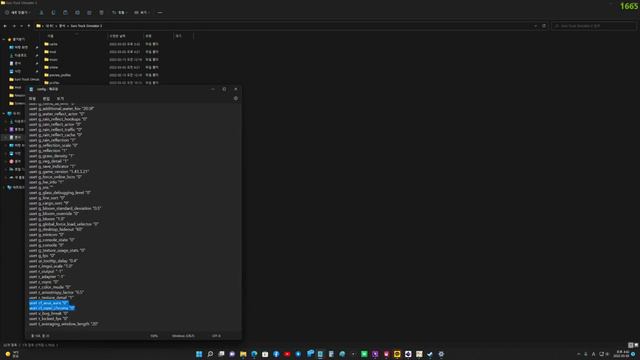The image size is (640, 360).
Task: Open the Sort dropdown in Explorer toolbar
Action: pos(119,13)
